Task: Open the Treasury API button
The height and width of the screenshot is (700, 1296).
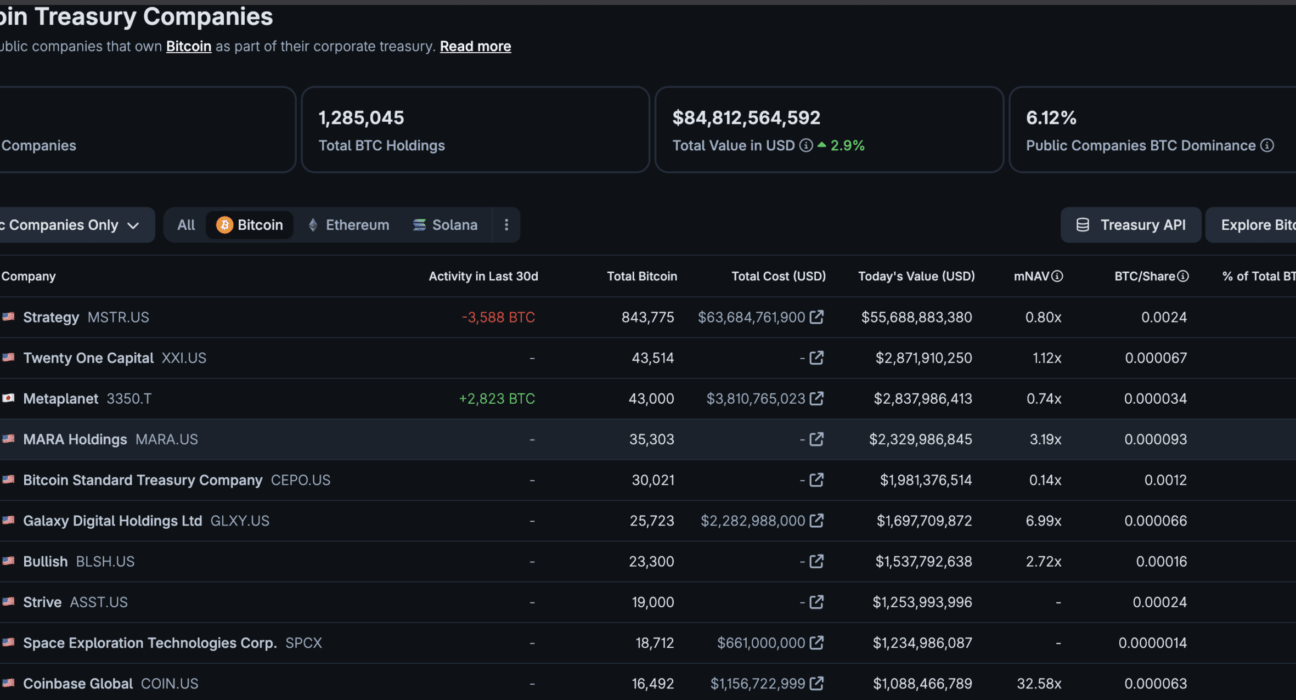Action: 1131,225
